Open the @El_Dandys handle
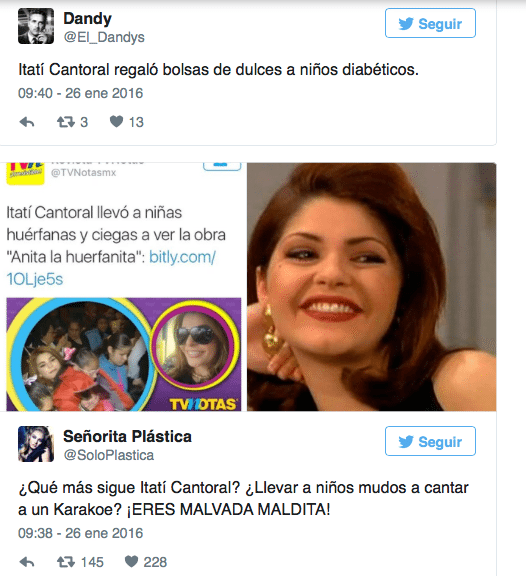The width and height of the screenshot is (526, 576). click(x=104, y=37)
